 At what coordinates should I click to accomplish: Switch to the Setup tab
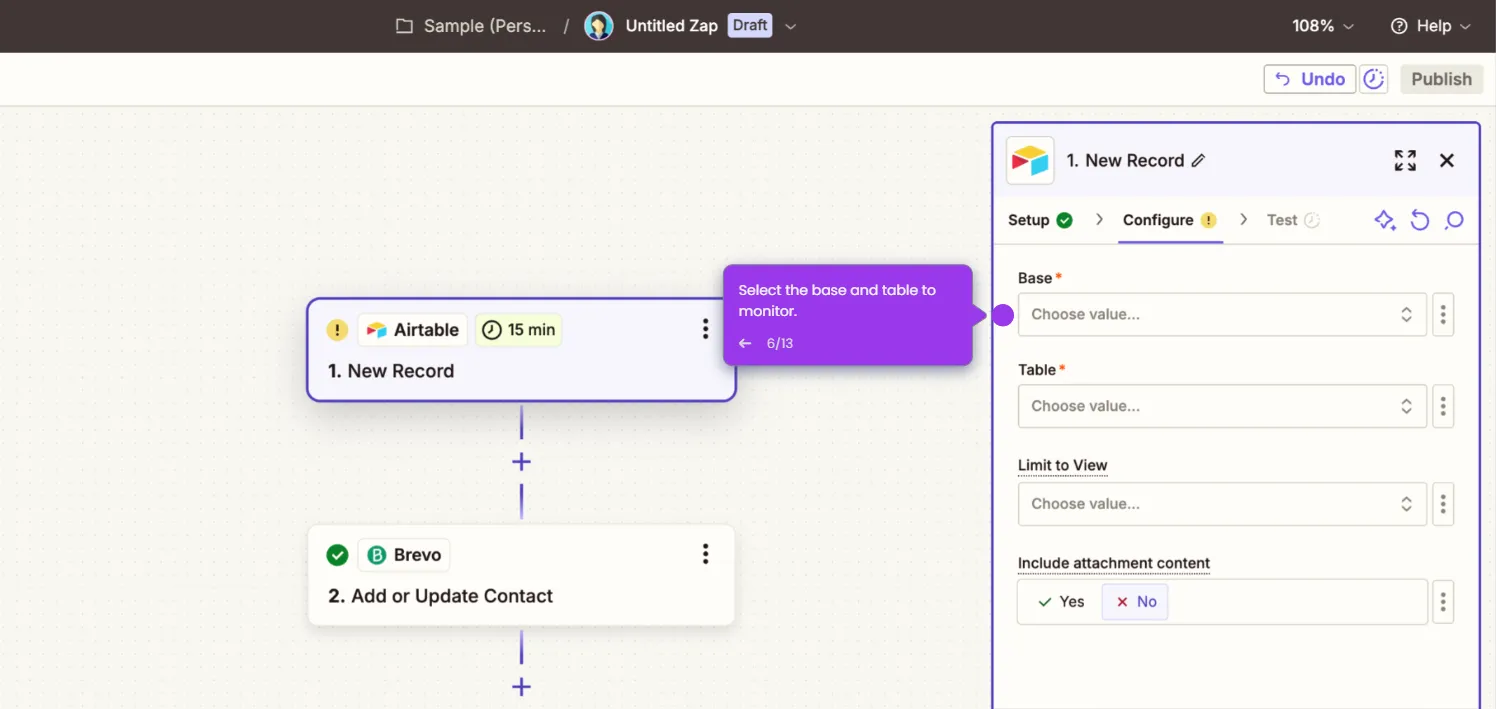tap(1040, 220)
